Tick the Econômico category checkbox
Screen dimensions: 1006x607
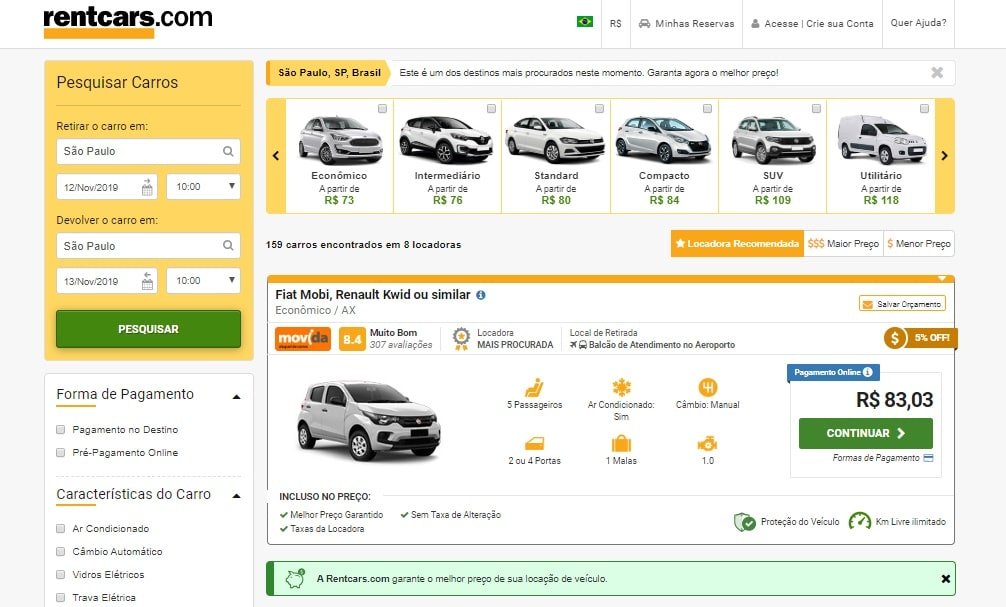coord(383,108)
